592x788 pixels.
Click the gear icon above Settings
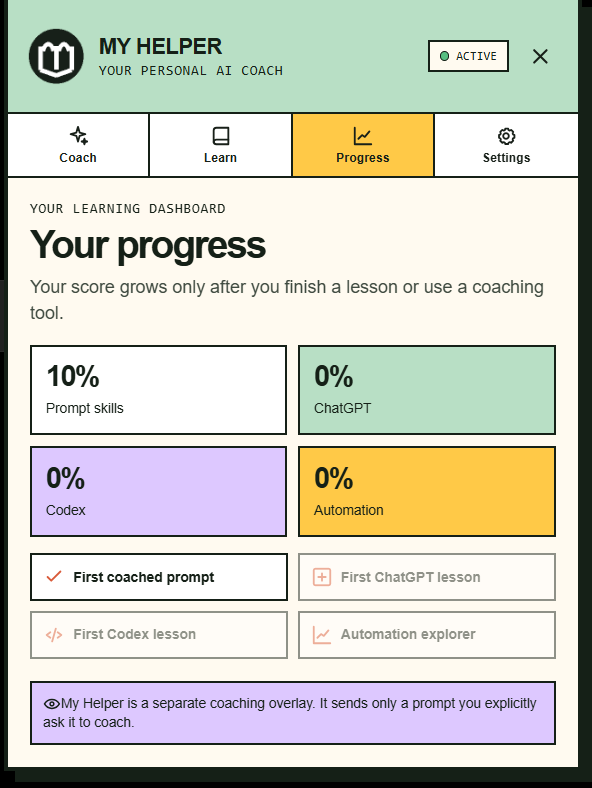pyautogui.click(x=506, y=136)
